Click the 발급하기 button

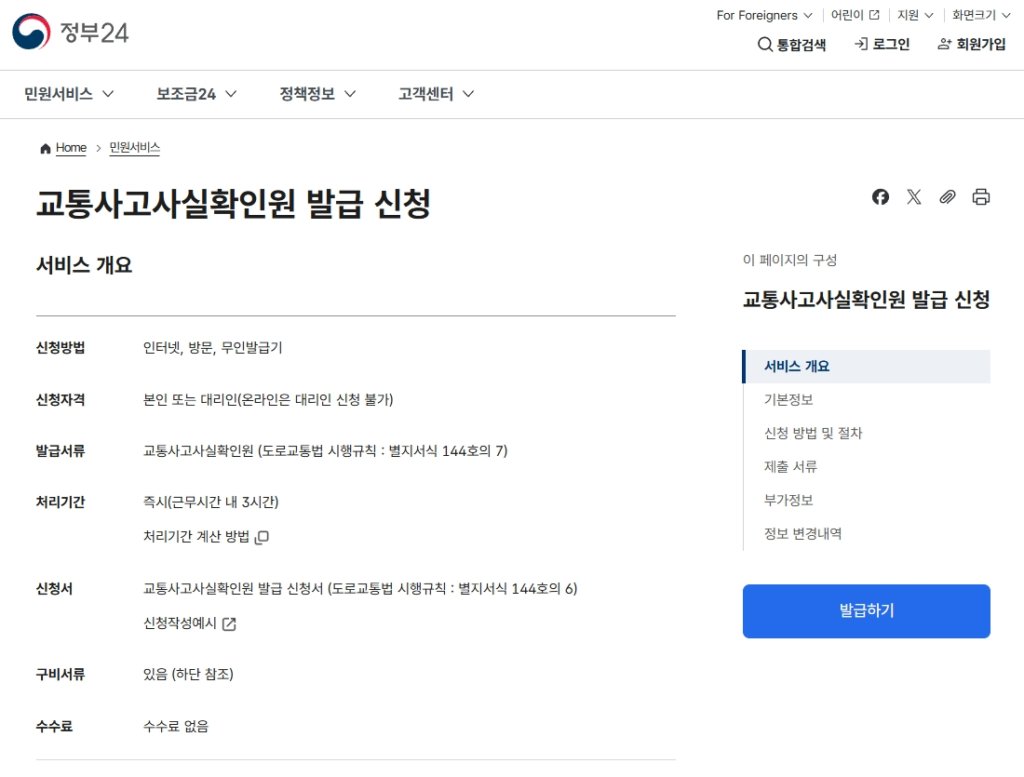(866, 611)
